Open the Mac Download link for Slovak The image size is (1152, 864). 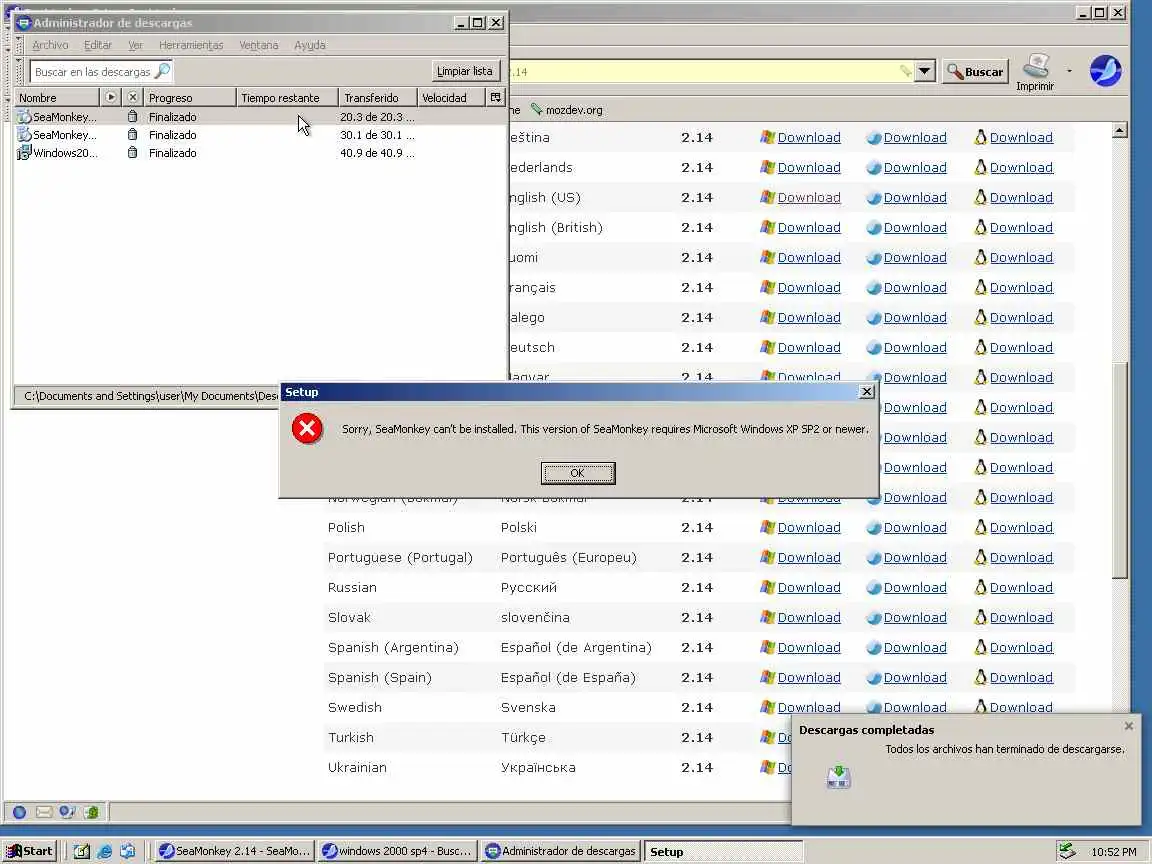point(915,618)
